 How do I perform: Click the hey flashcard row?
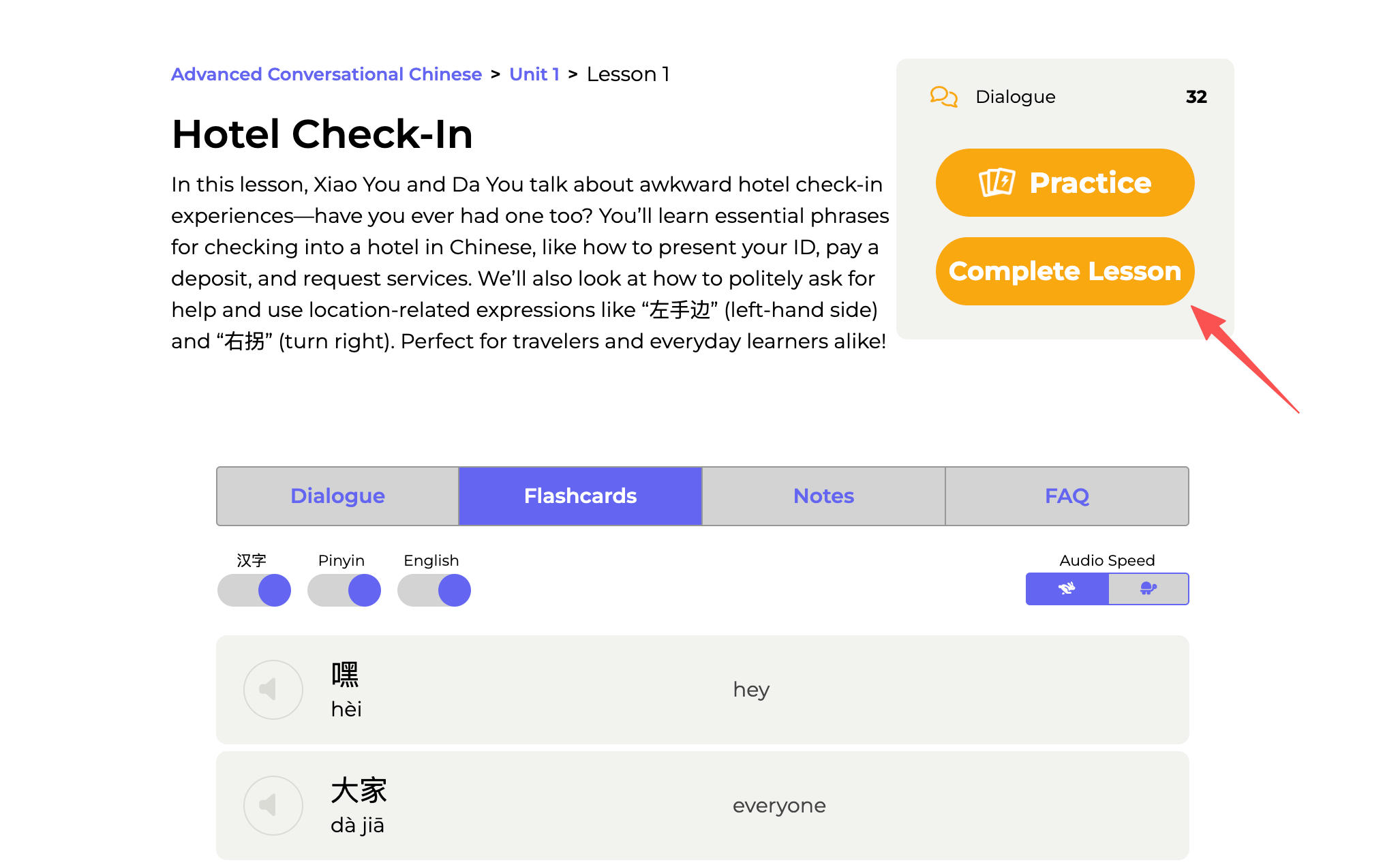[x=702, y=690]
